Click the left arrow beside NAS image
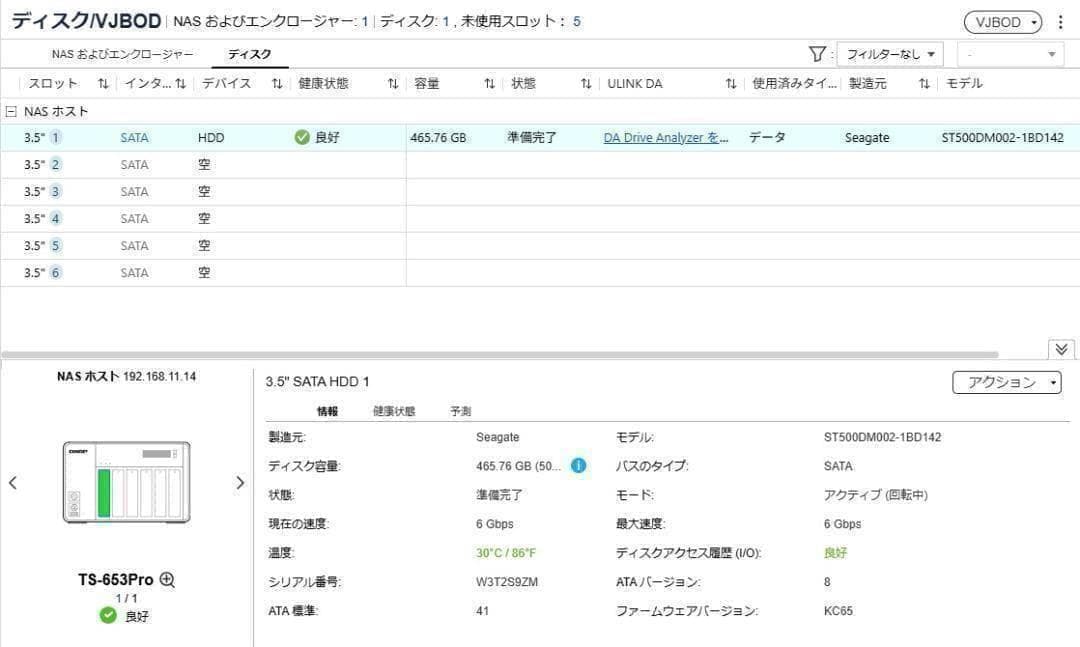The image size is (1080, 647). tap(13, 482)
